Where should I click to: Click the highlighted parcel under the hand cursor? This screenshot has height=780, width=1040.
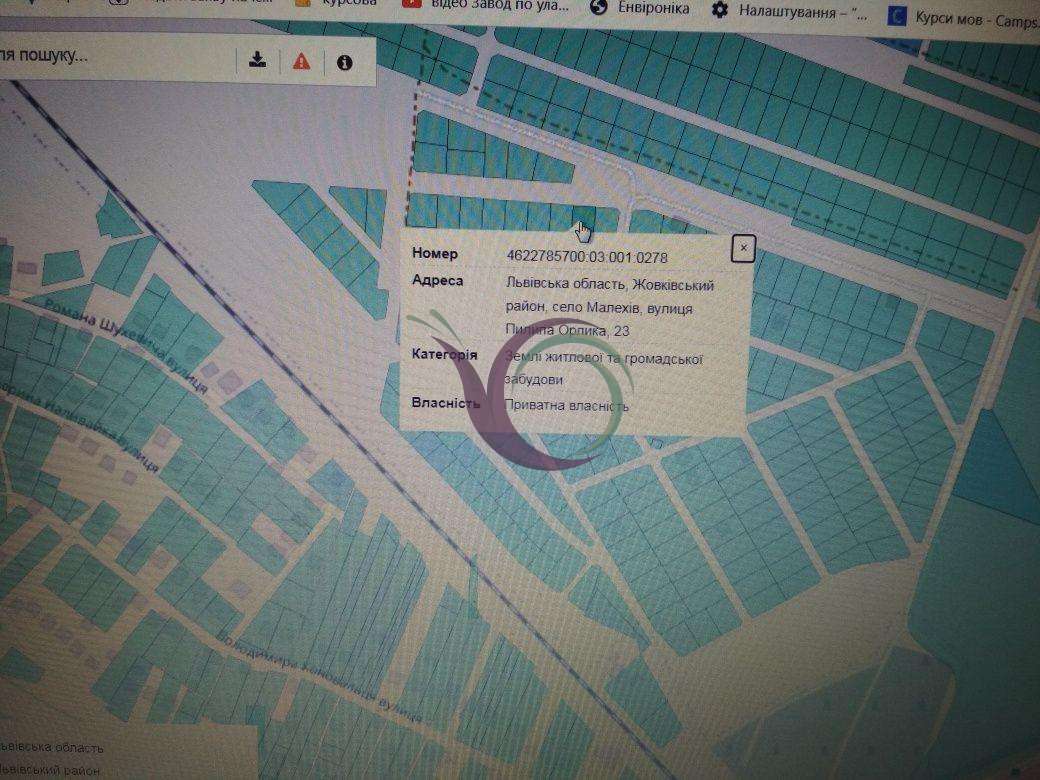(x=584, y=216)
